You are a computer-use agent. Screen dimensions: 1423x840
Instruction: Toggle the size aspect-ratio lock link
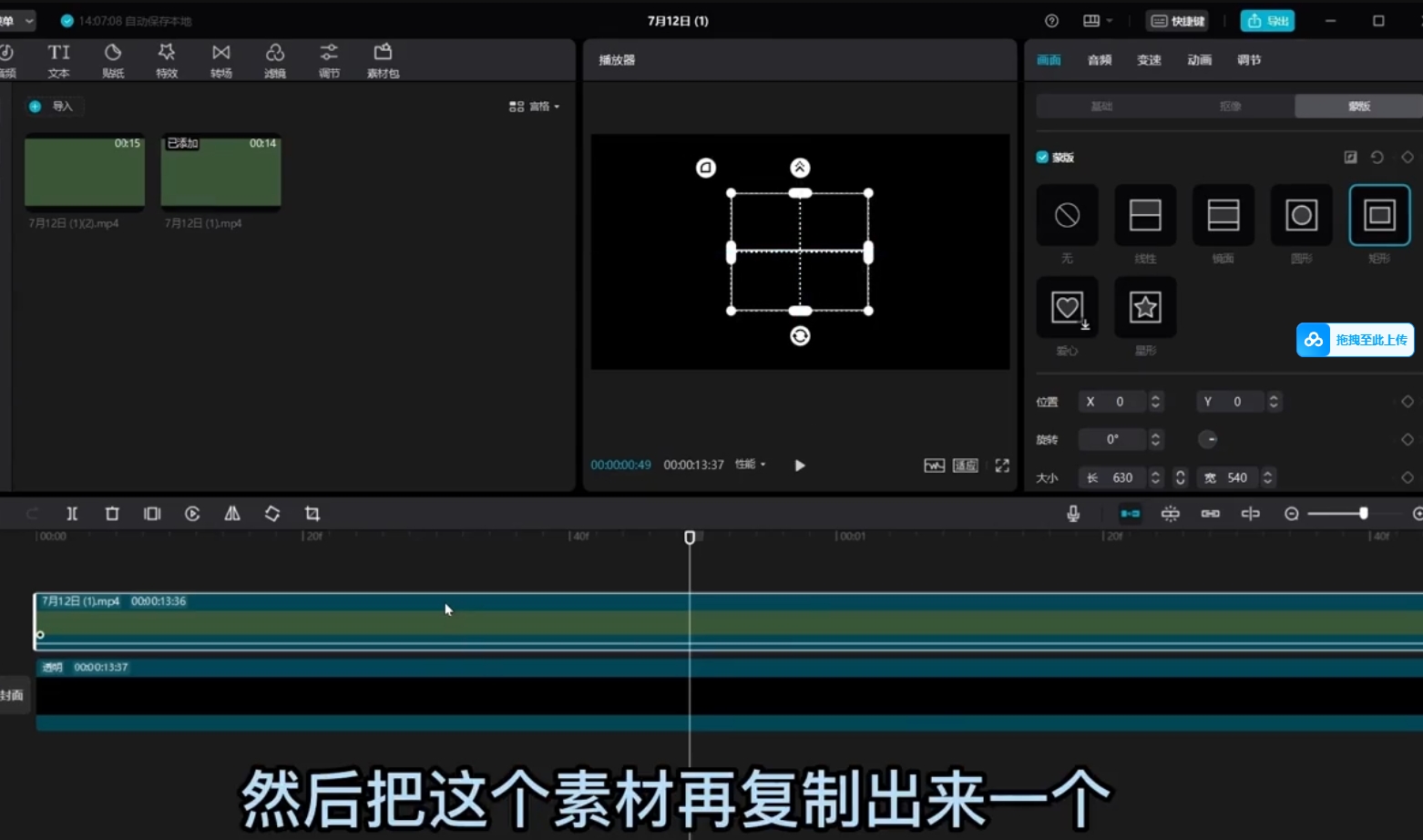[1180, 477]
